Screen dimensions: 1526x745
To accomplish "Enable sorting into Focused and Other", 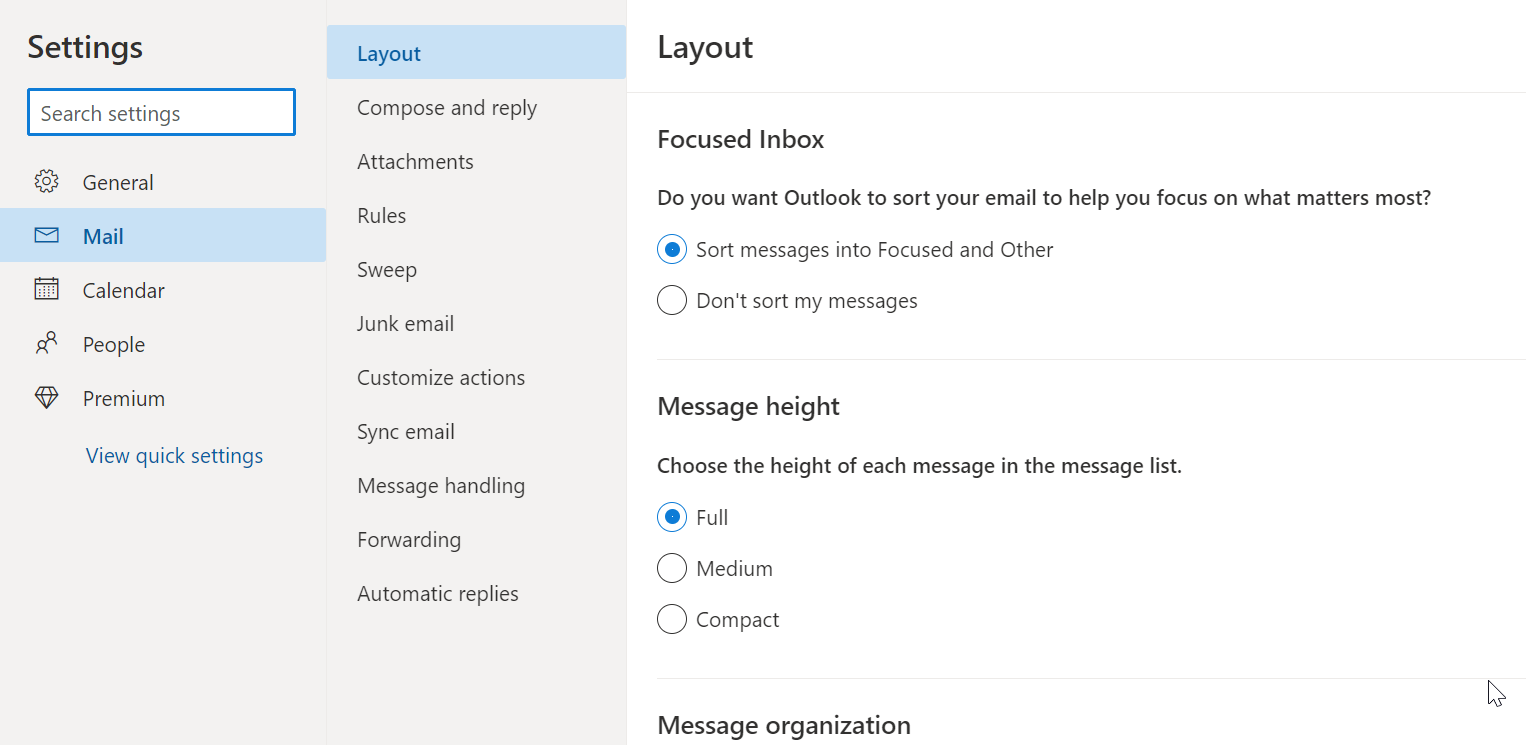I will point(671,249).
